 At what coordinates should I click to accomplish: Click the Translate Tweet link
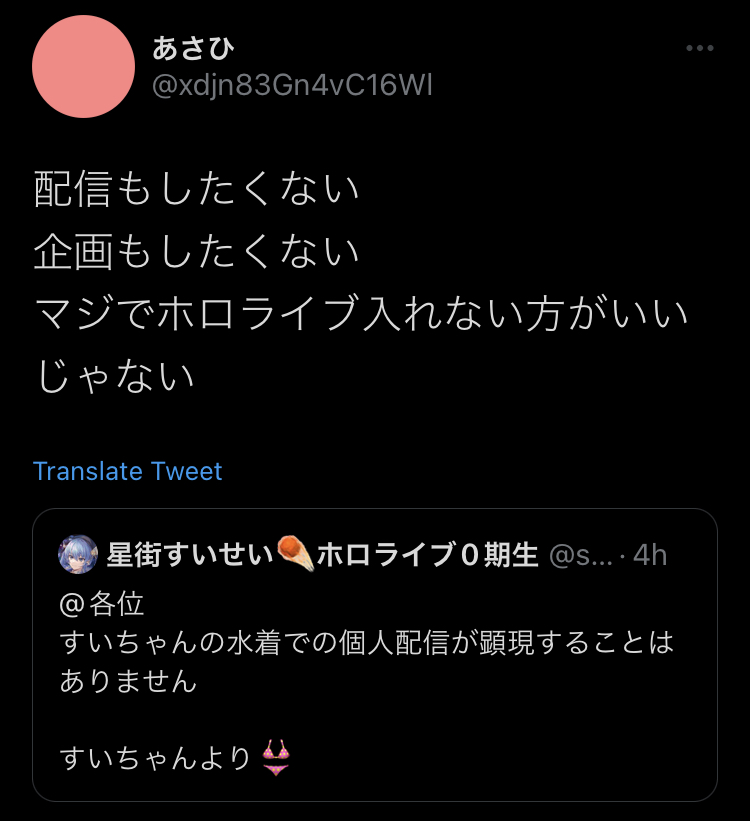tap(127, 471)
